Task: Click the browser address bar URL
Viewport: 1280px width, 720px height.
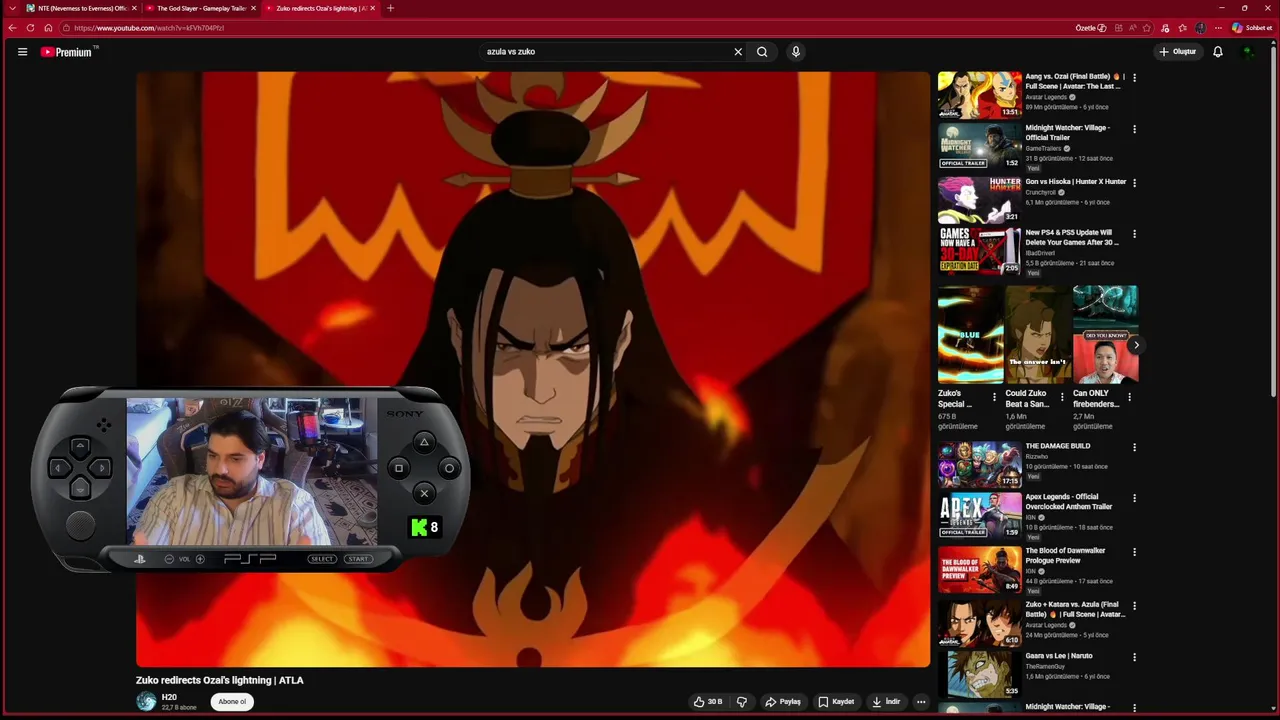Action: (148, 28)
